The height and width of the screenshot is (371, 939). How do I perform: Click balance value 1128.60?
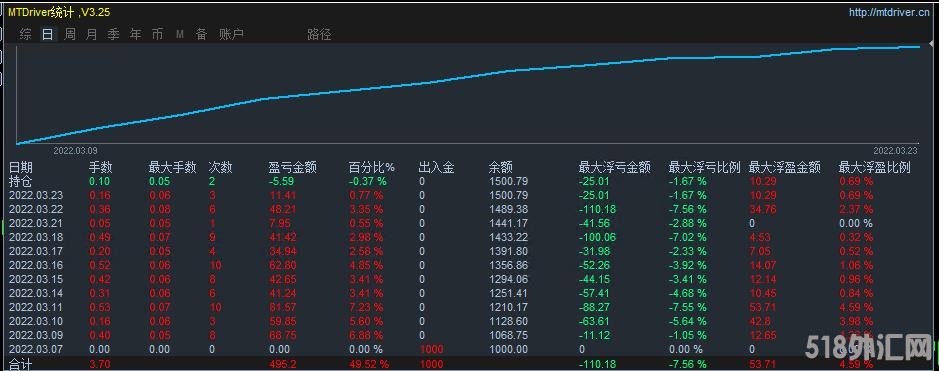[508, 321]
